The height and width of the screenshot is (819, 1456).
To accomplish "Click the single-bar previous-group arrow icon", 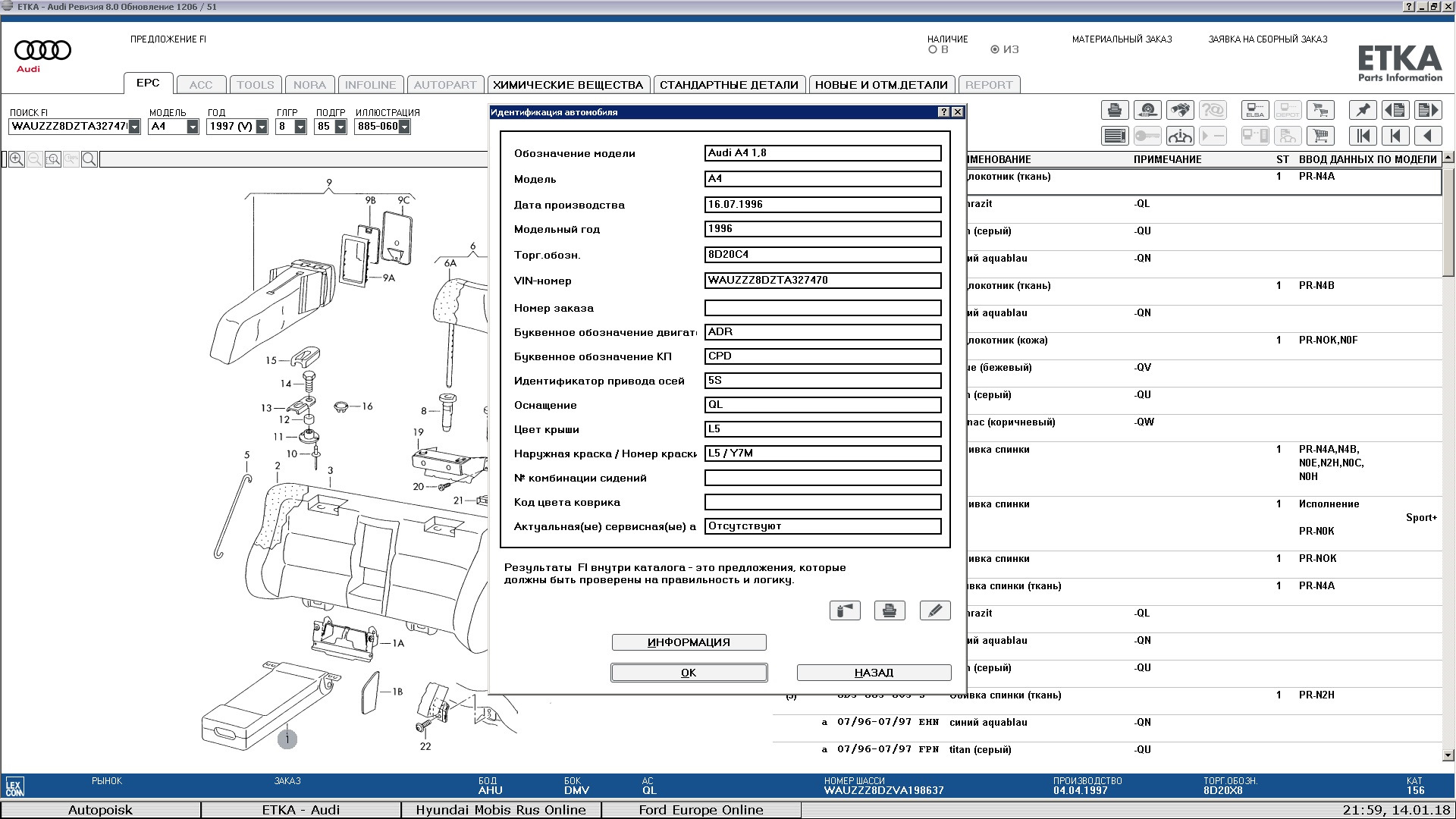I will pyautogui.click(x=1395, y=136).
